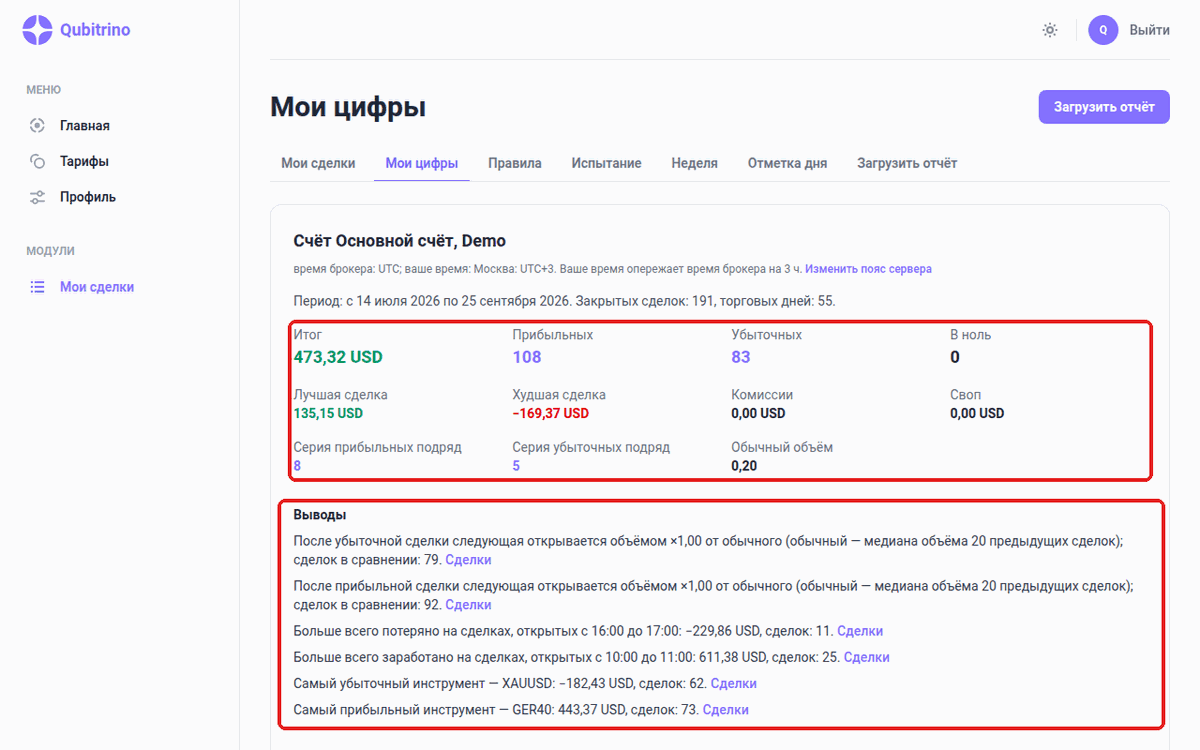The width and height of the screenshot is (1200, 750).
Task: Toggle the light/dark theme sun icon
Action: click(x=1049, y=30)
